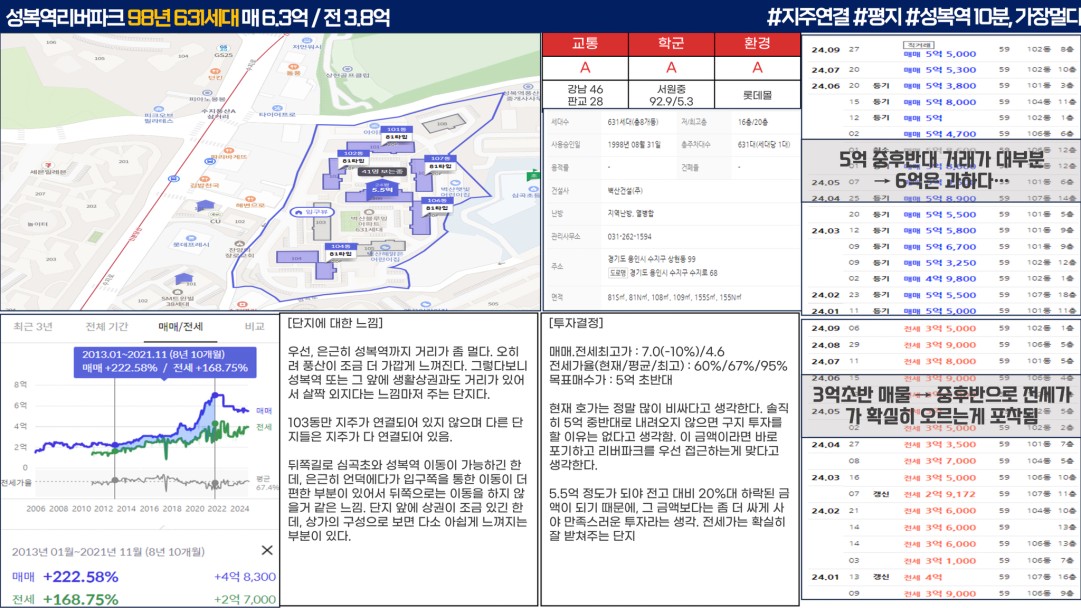Image resolution: width=1081 pixels, height=608 pixels.
Task: Click the 지역난방, 열병합 heating value
Action: pyautogui.click(x=630, y=214)
